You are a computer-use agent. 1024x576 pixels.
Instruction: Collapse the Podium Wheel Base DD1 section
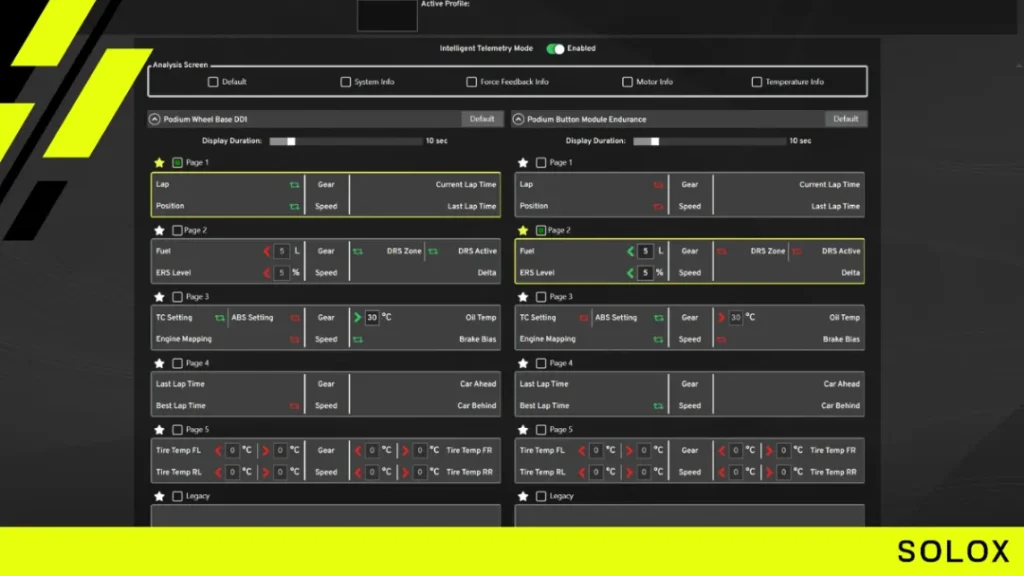click(155, 119)
